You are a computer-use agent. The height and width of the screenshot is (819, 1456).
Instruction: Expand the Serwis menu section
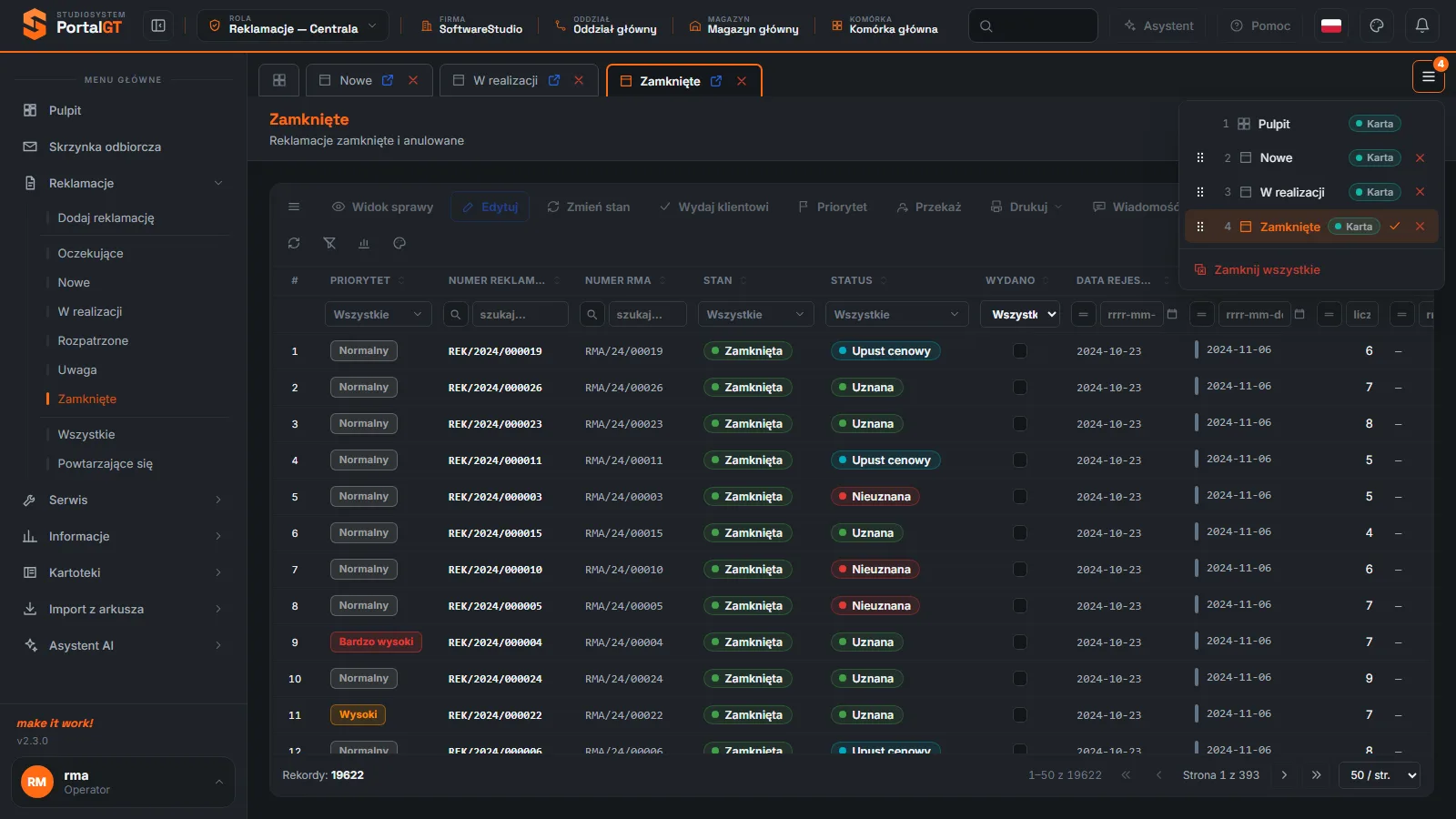tap(123, 500)
